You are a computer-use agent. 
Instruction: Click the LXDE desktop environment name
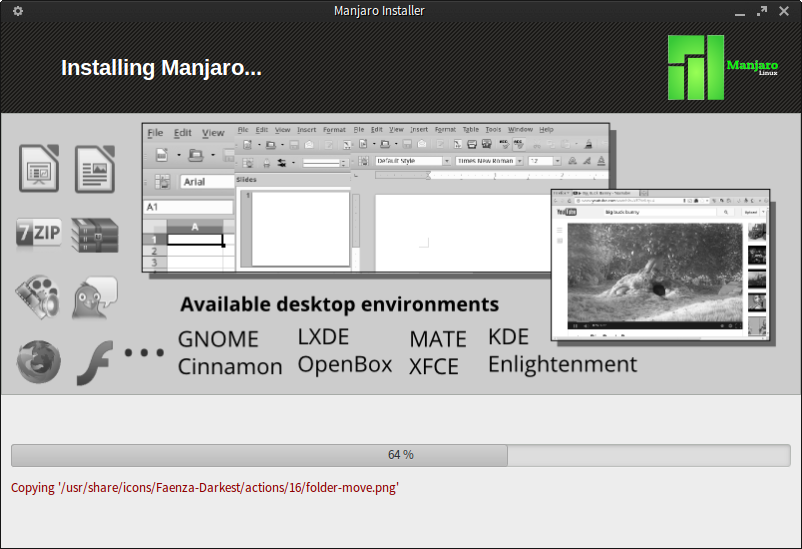(x=323, y=337)
